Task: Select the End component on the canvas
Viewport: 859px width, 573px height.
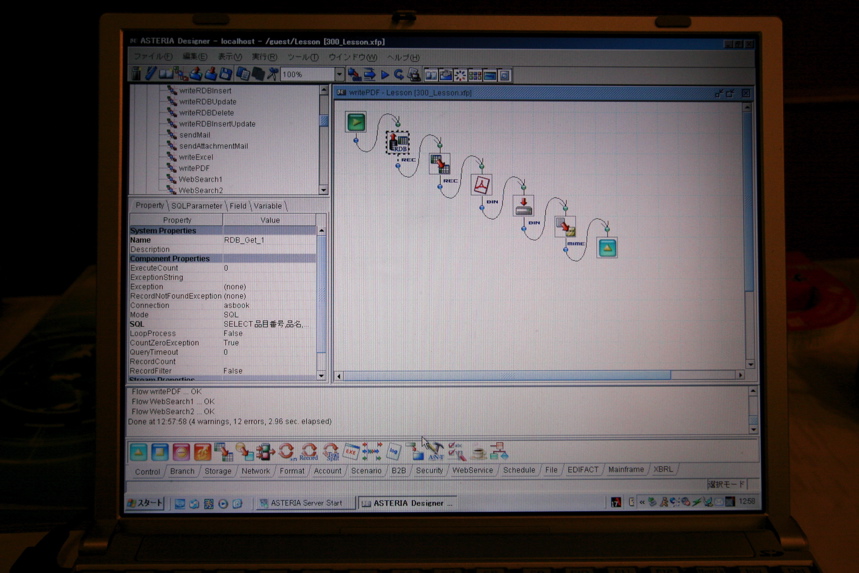Action: [x=606, y=248]
